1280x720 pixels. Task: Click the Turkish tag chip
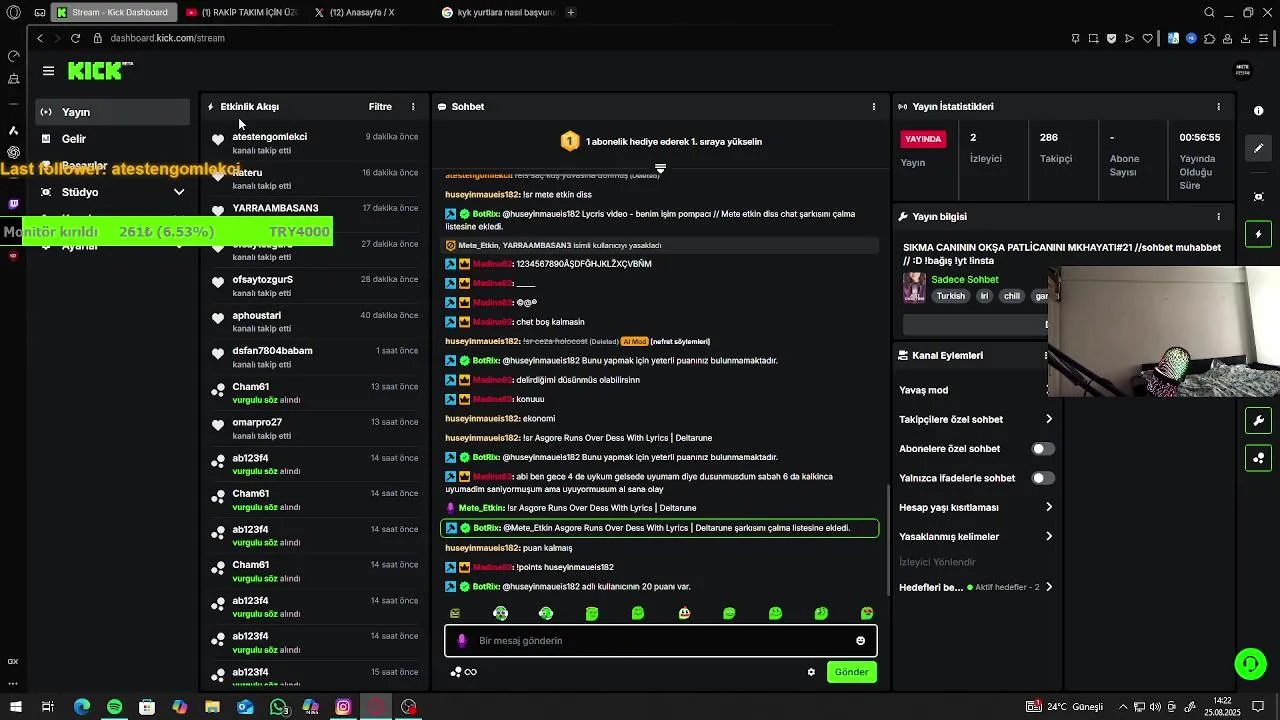(x=951, y=296)
